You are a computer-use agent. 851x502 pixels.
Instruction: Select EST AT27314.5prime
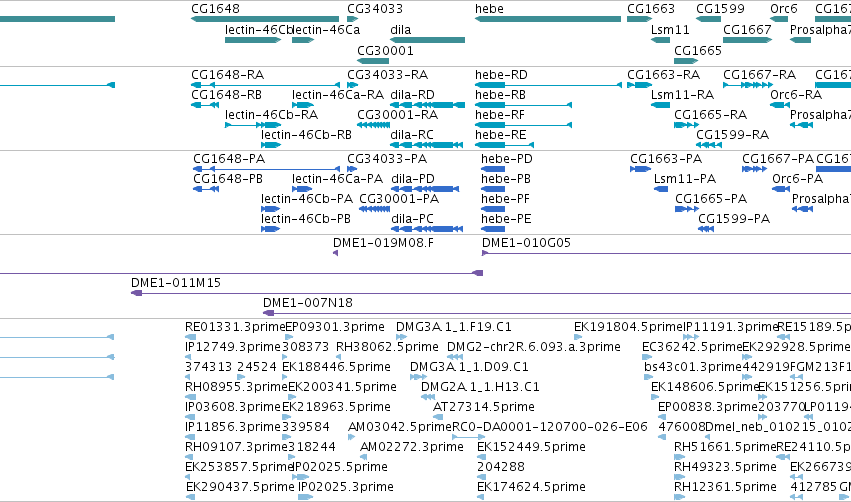484,408
